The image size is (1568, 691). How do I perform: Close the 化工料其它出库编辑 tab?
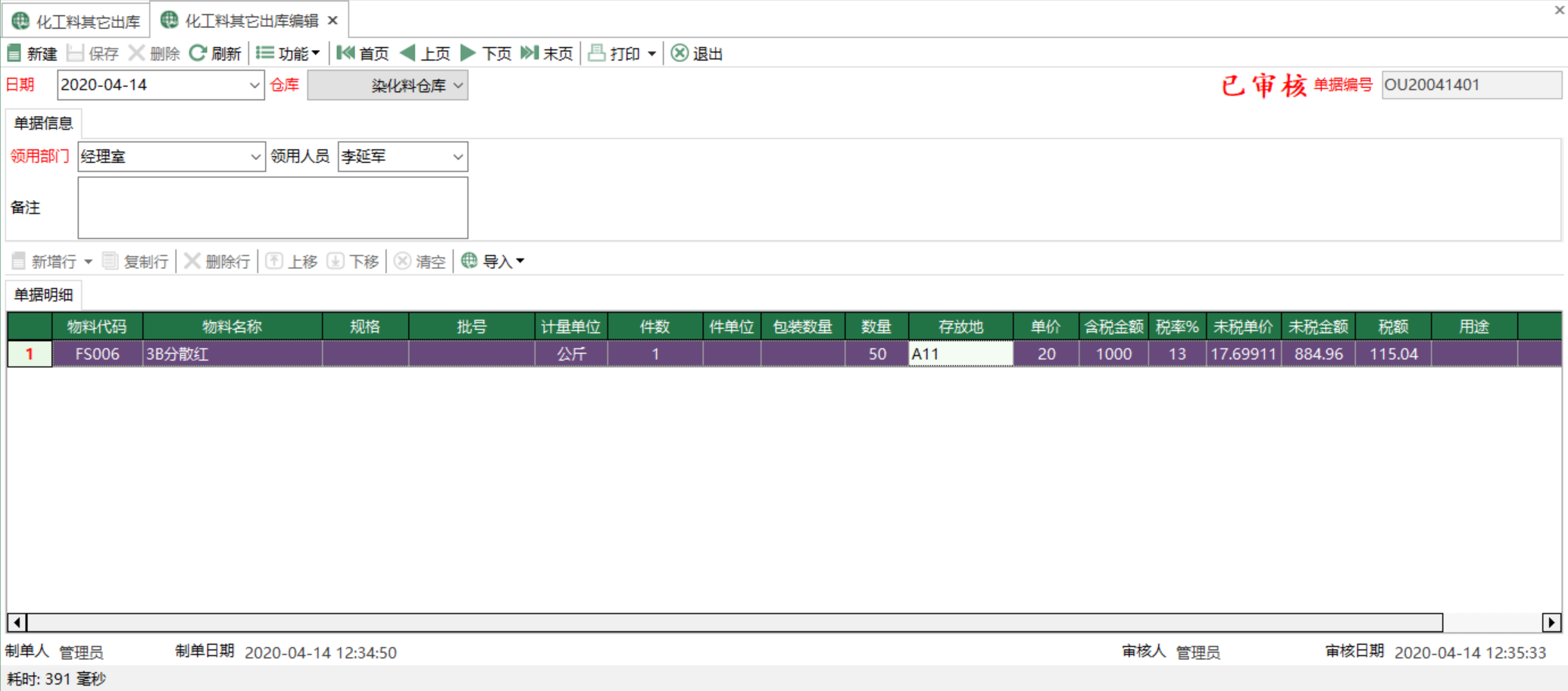333,20
